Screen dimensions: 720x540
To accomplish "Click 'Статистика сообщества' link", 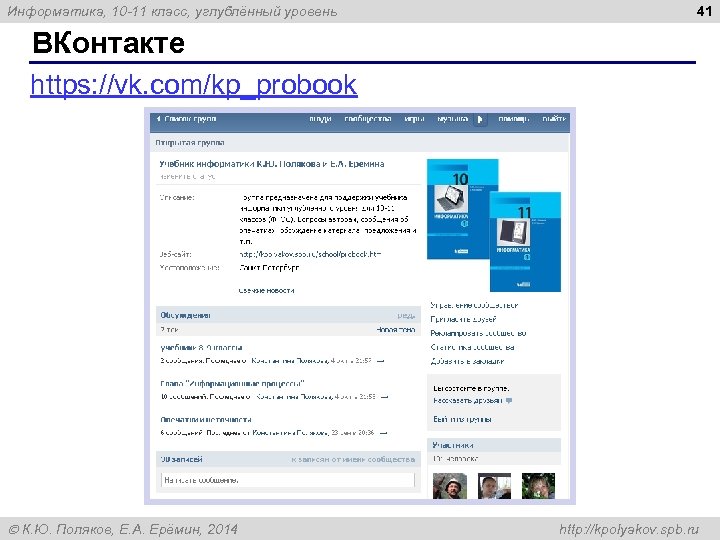I will (472, 347).
